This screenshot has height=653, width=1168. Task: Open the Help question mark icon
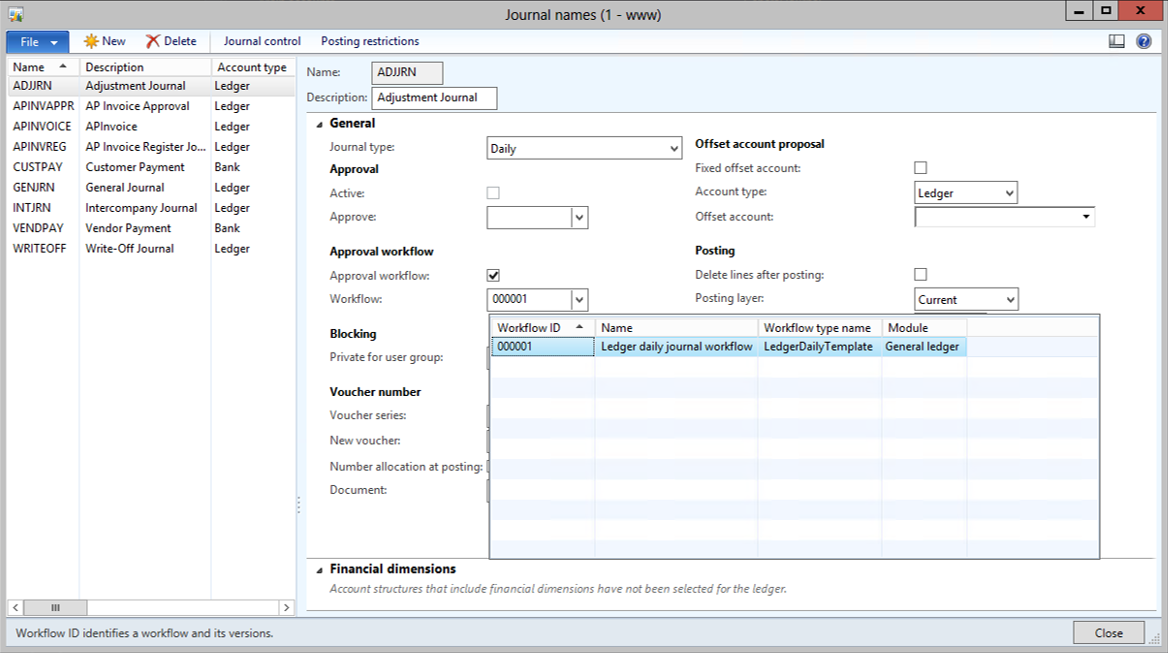pos(1144,41)
